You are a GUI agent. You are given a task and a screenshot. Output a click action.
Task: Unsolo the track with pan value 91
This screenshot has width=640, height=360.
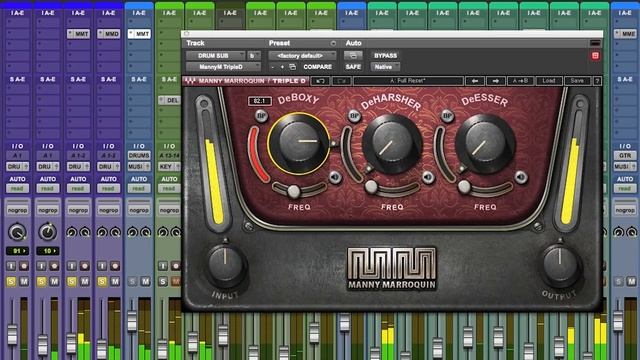11,281
